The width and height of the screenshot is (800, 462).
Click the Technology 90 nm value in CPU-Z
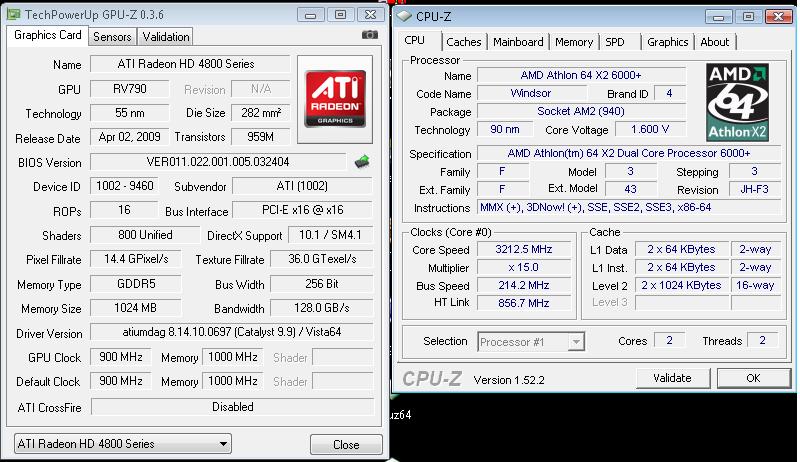(505, 130)
